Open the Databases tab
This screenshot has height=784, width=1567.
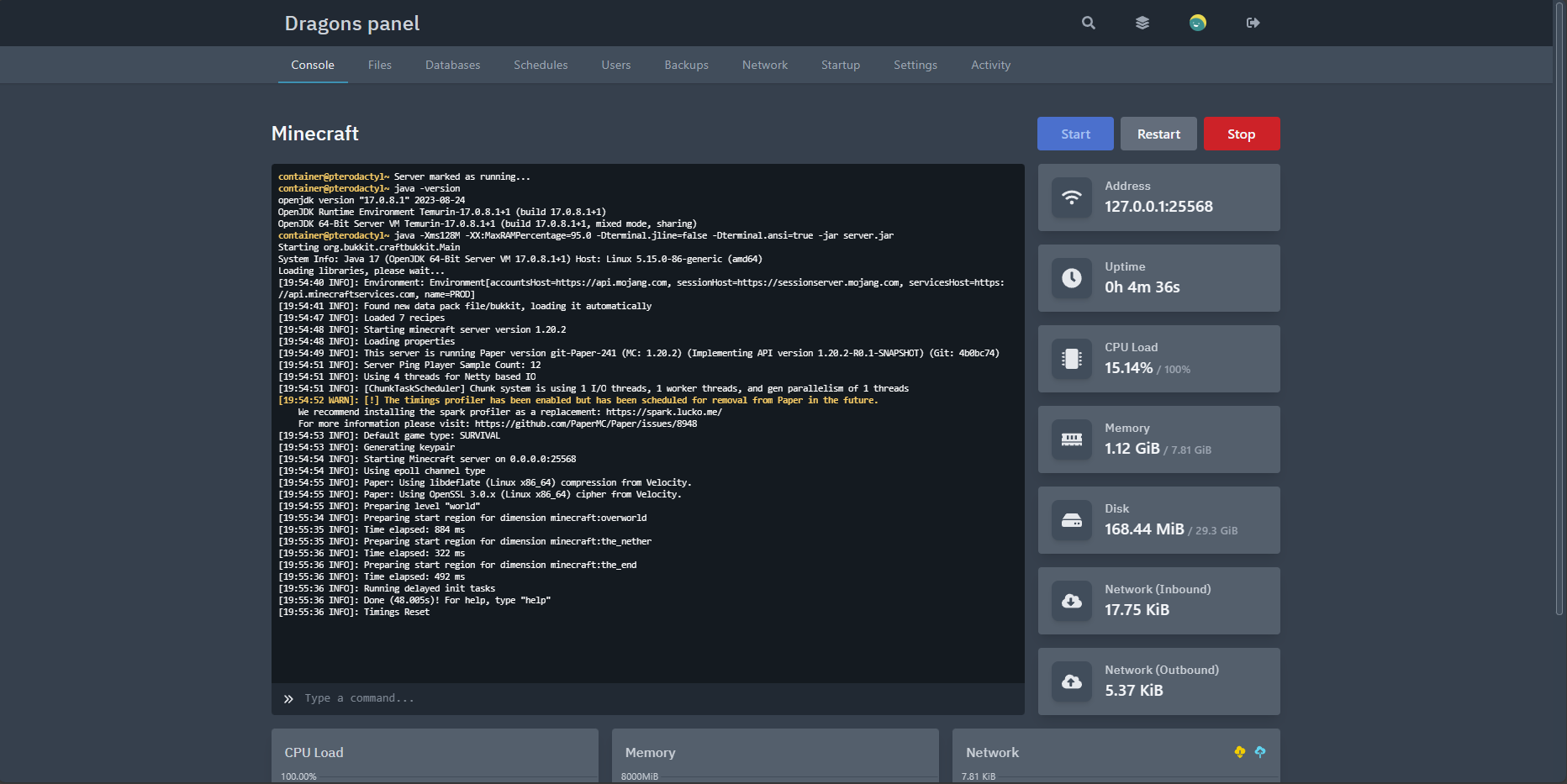[453, 65]
